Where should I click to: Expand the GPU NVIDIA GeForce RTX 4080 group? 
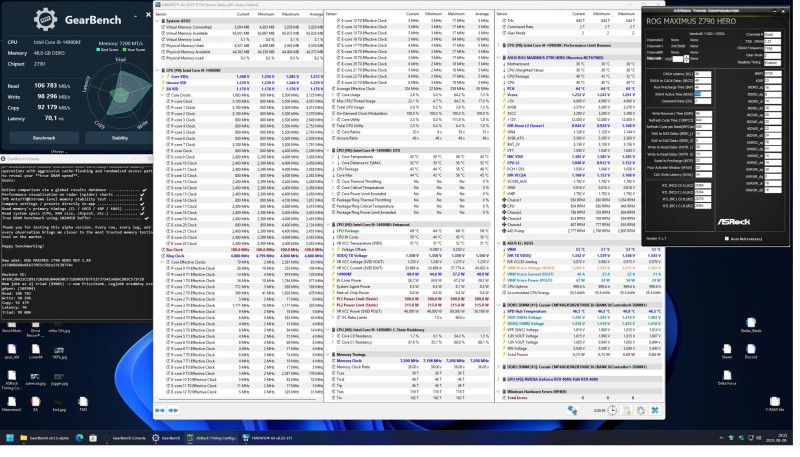coord(498,379)
